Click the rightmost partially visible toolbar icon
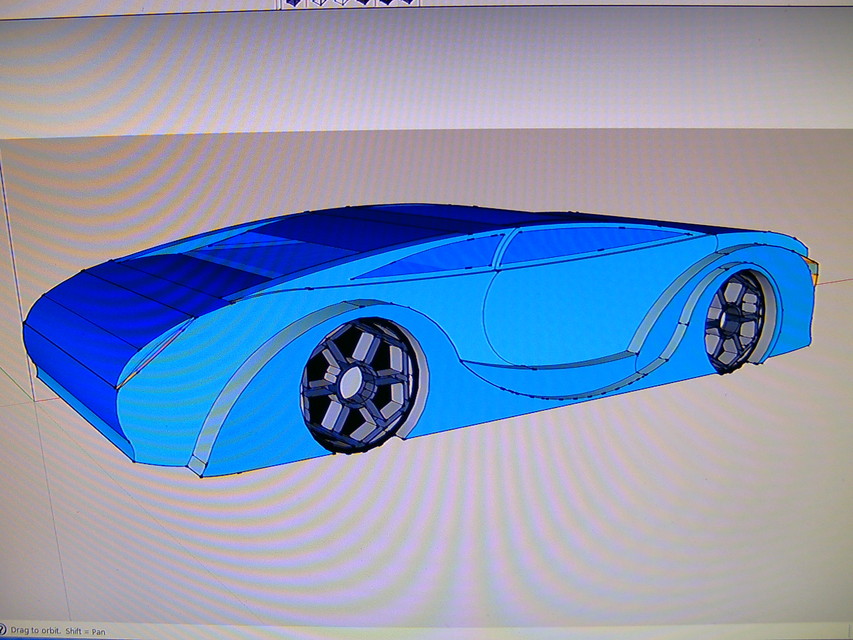This screenshot has width=853, height=640. [x=413, y=6]
